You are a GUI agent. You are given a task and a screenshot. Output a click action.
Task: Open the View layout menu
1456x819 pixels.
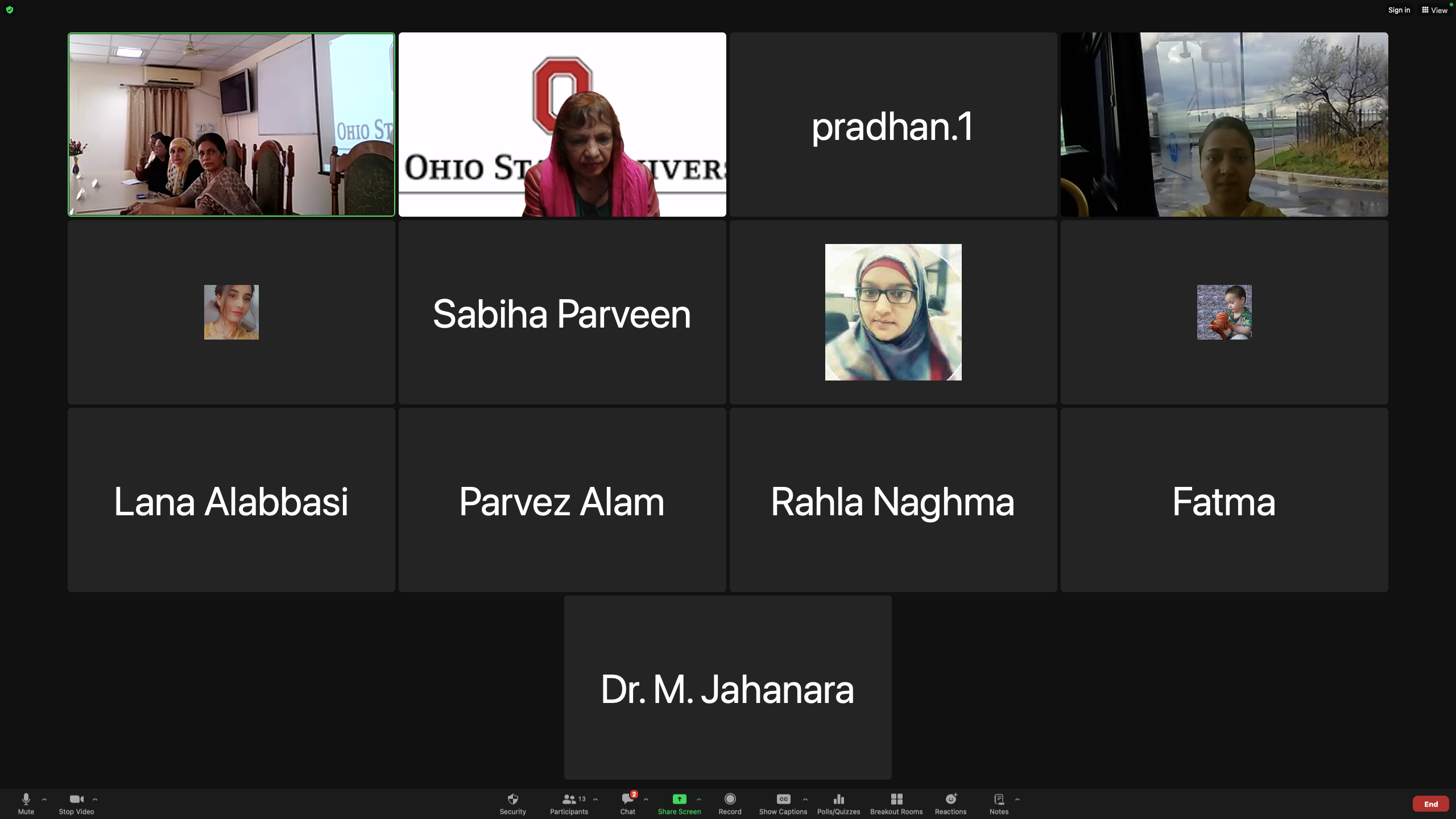(1434, 10)
